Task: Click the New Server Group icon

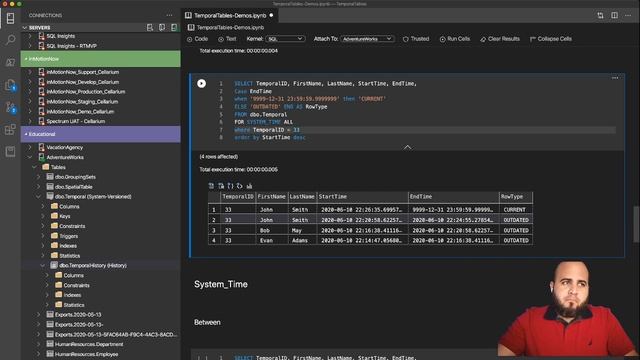Action: tap(162, 28)
